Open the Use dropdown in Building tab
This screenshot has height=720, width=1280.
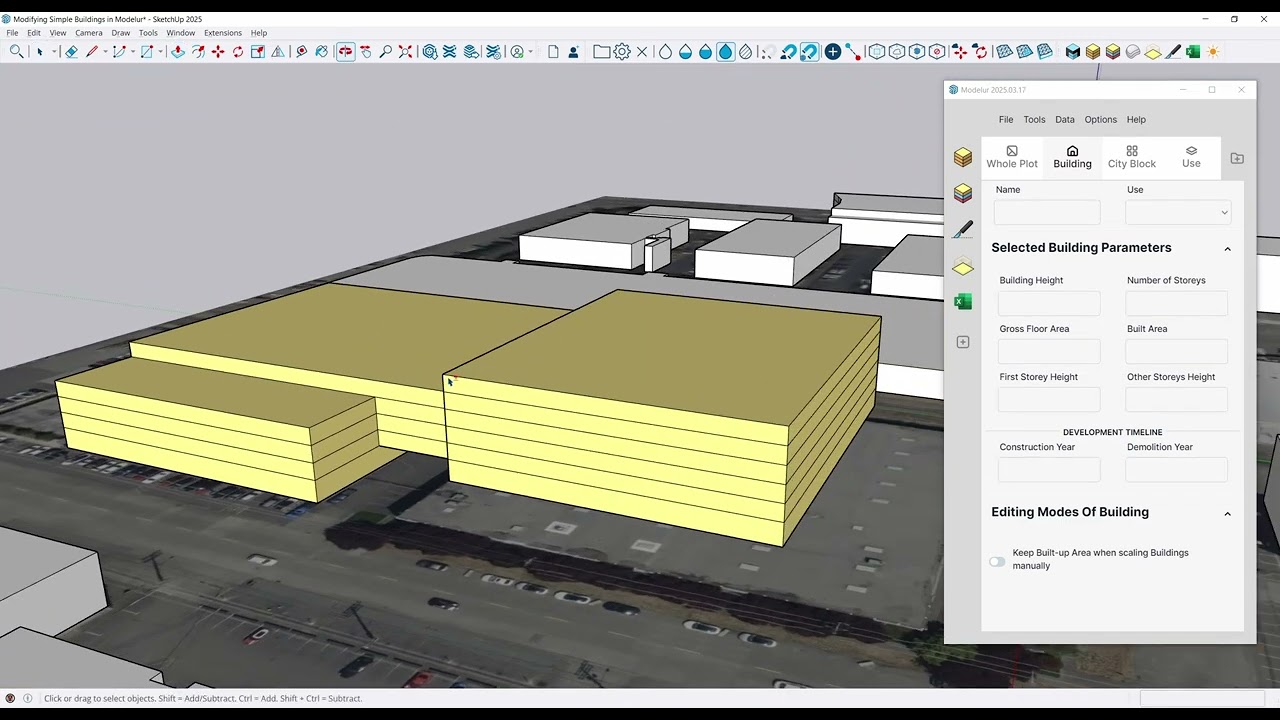1178,212
